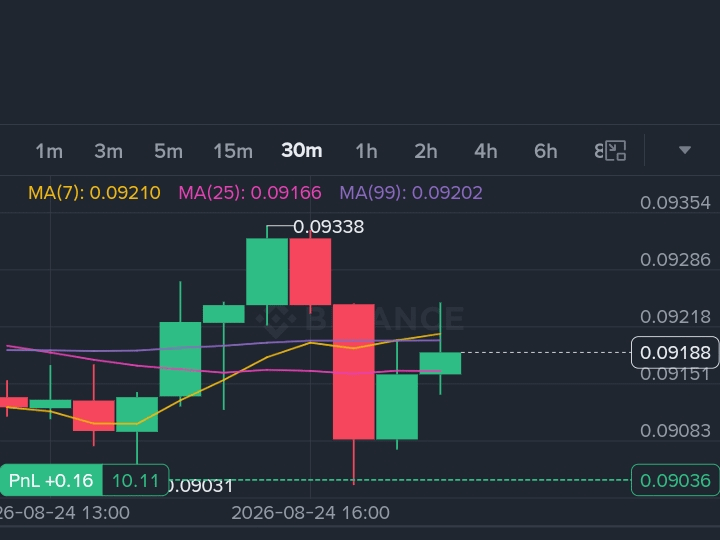This screenshot has height=540, width=720.
Task: Select the 15m timeframe tab
Action: click(233, 151)
